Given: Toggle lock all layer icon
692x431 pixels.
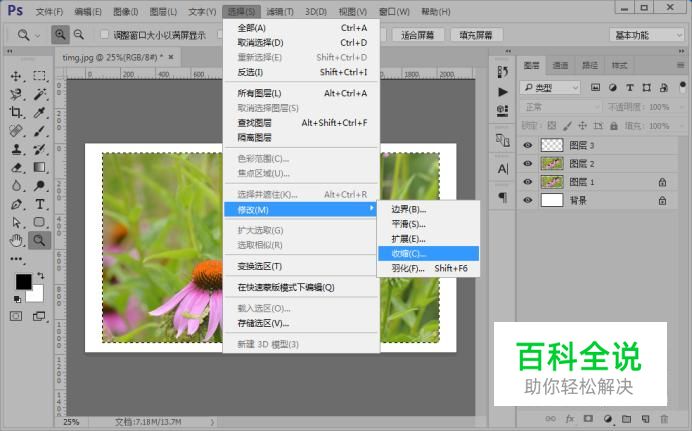Looking at the screenshot, I should (613, 126).
